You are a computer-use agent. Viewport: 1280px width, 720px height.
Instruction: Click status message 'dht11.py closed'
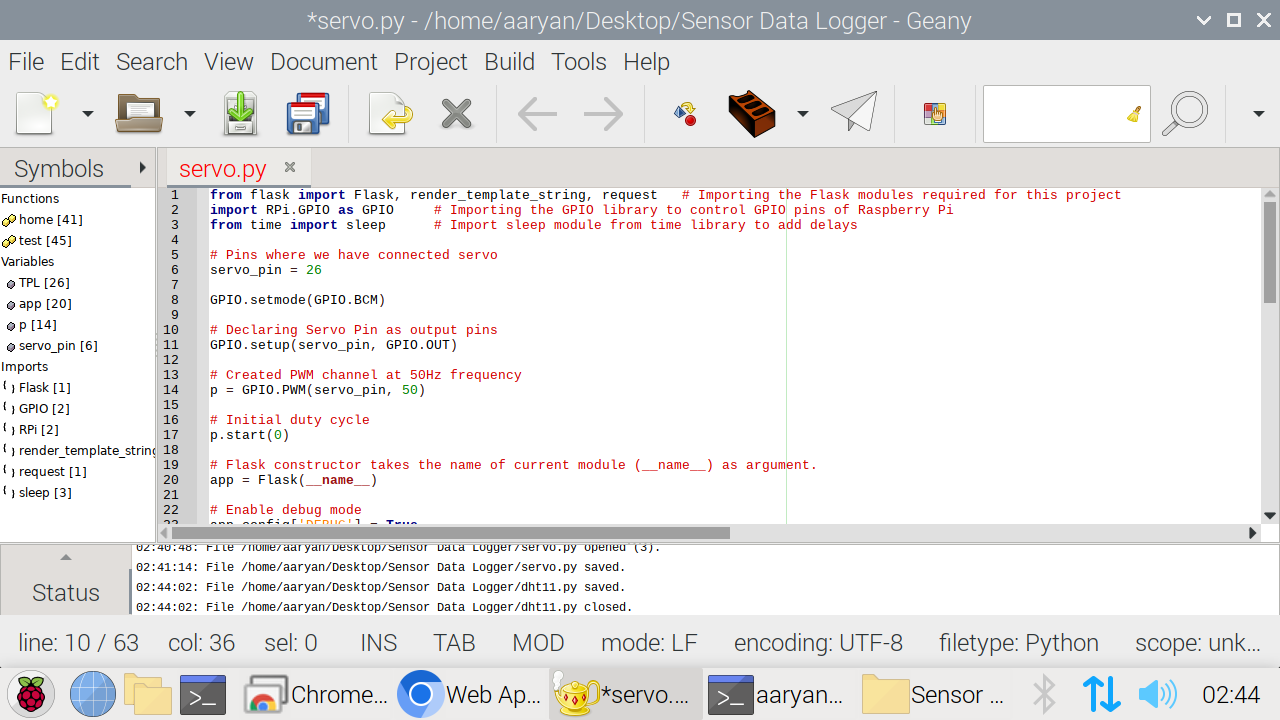tap(384, 607)
